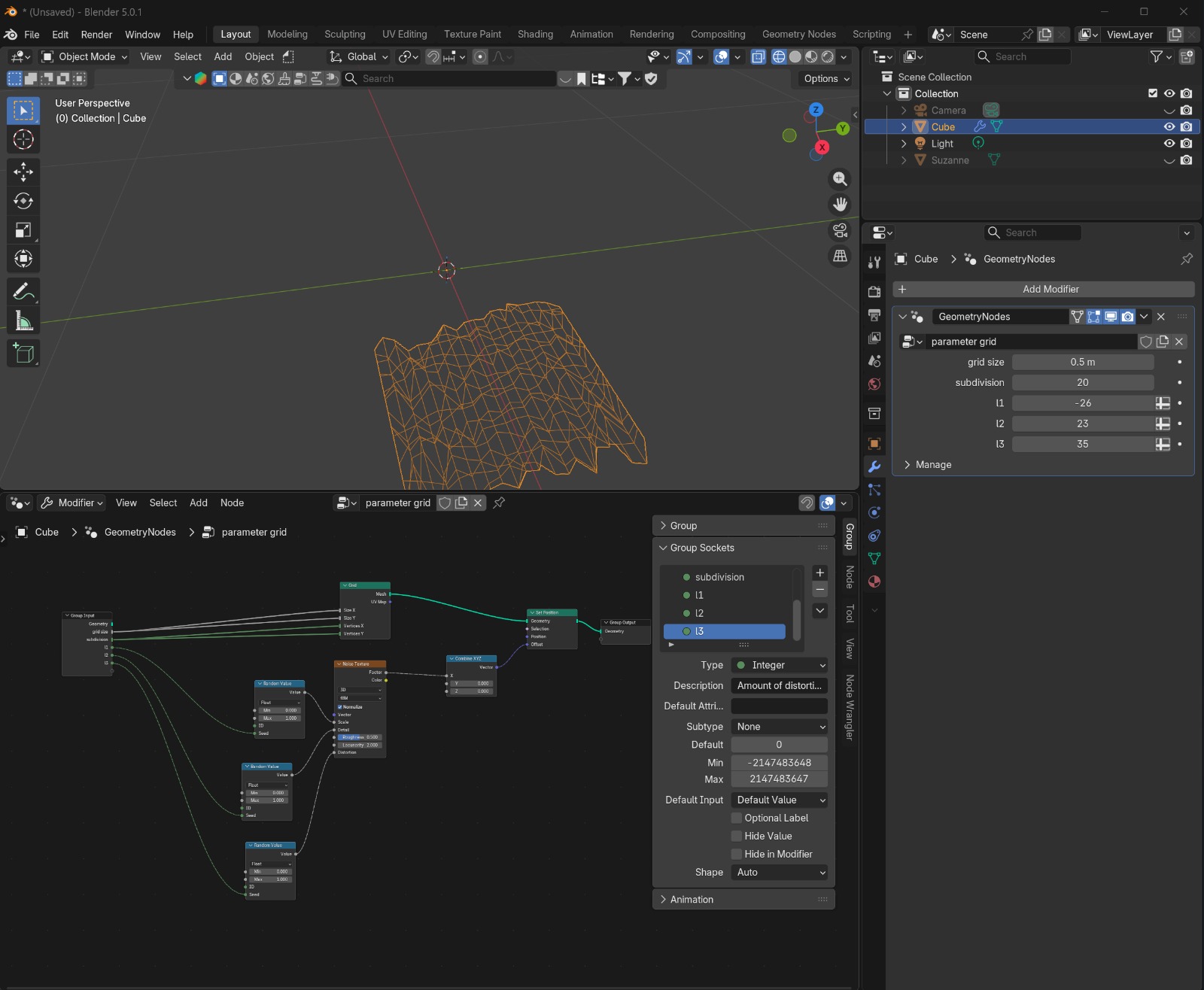Expand the Manage section in modifier
This screenshot has height=990, width=1204.
click(x=932, y=465)
